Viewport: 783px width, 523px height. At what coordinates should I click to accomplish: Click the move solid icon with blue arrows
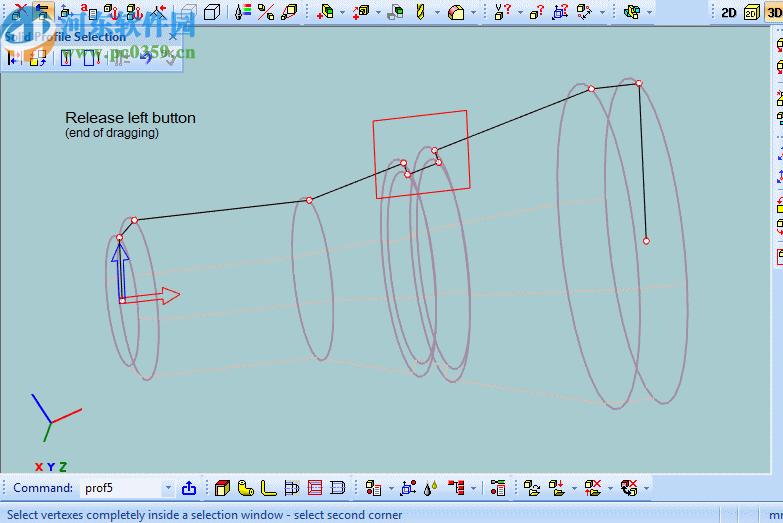click(65, 11)
